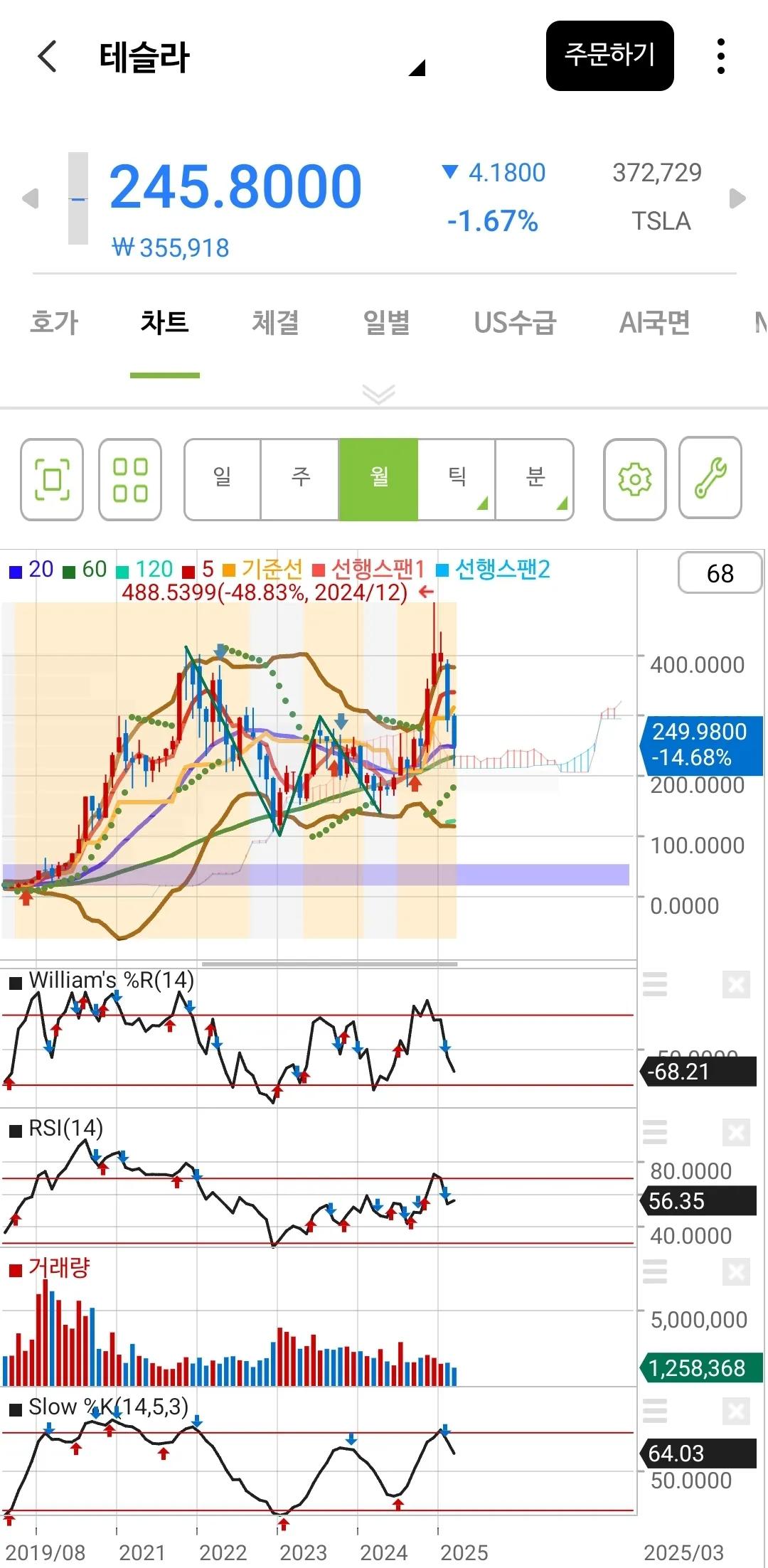The height and width of the screenshot is (1568, 768).
Task: Switch to the AI국면 tab
Action: coord(655,322)
